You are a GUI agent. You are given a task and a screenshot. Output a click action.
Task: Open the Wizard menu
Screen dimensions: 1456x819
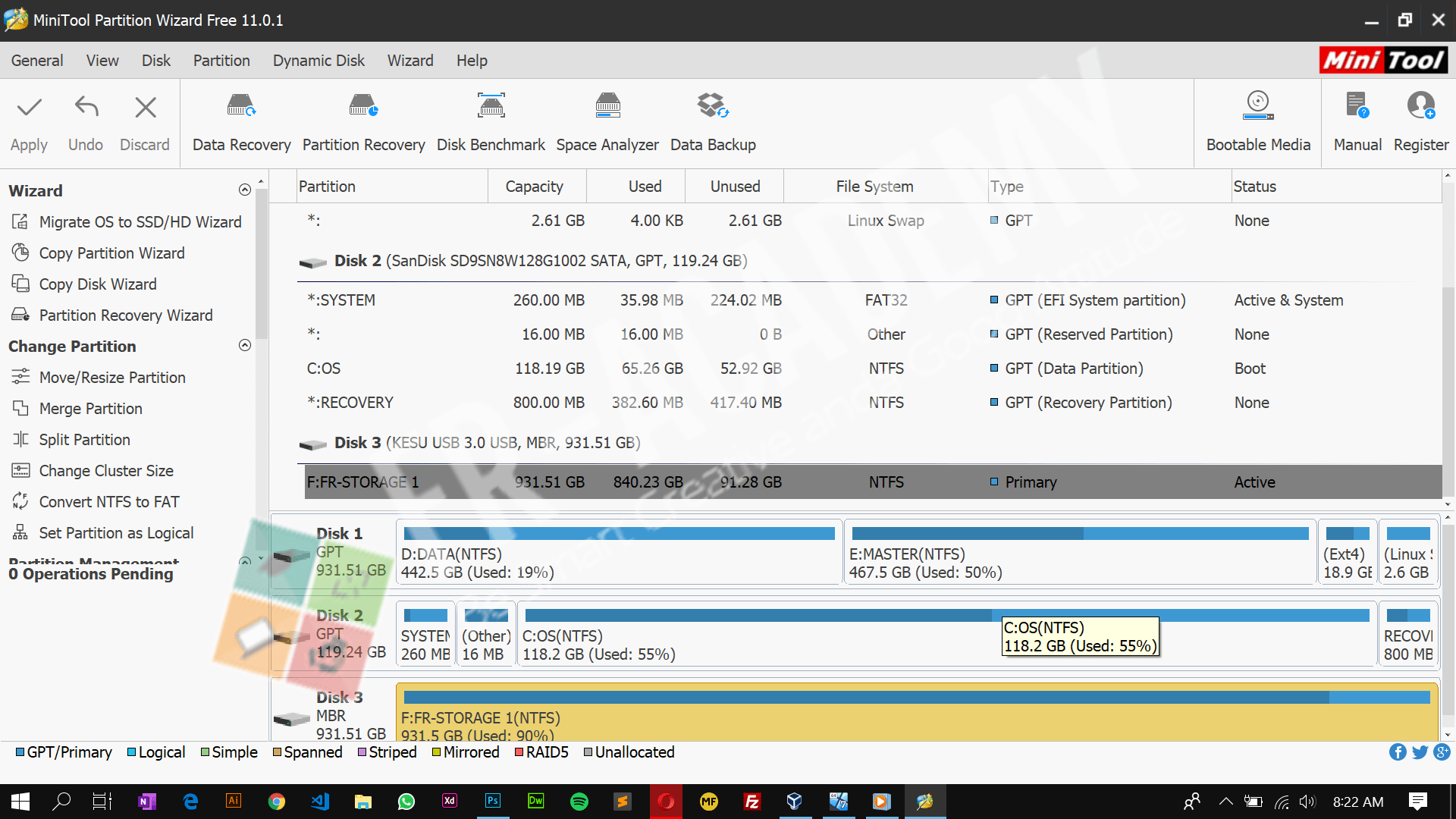click(410, 61)
